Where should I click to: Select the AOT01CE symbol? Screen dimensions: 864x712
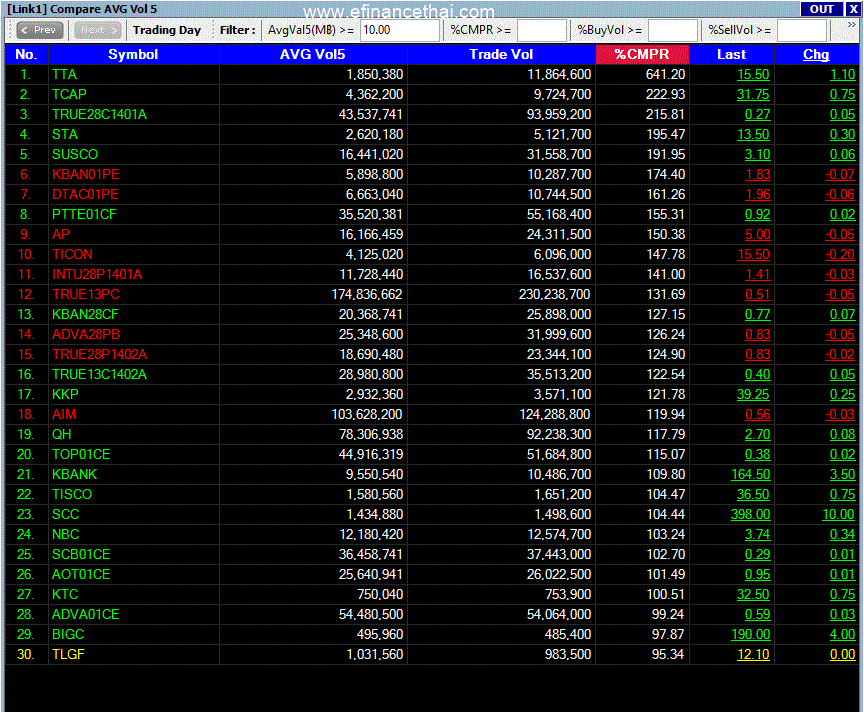(x=82, y=575)
